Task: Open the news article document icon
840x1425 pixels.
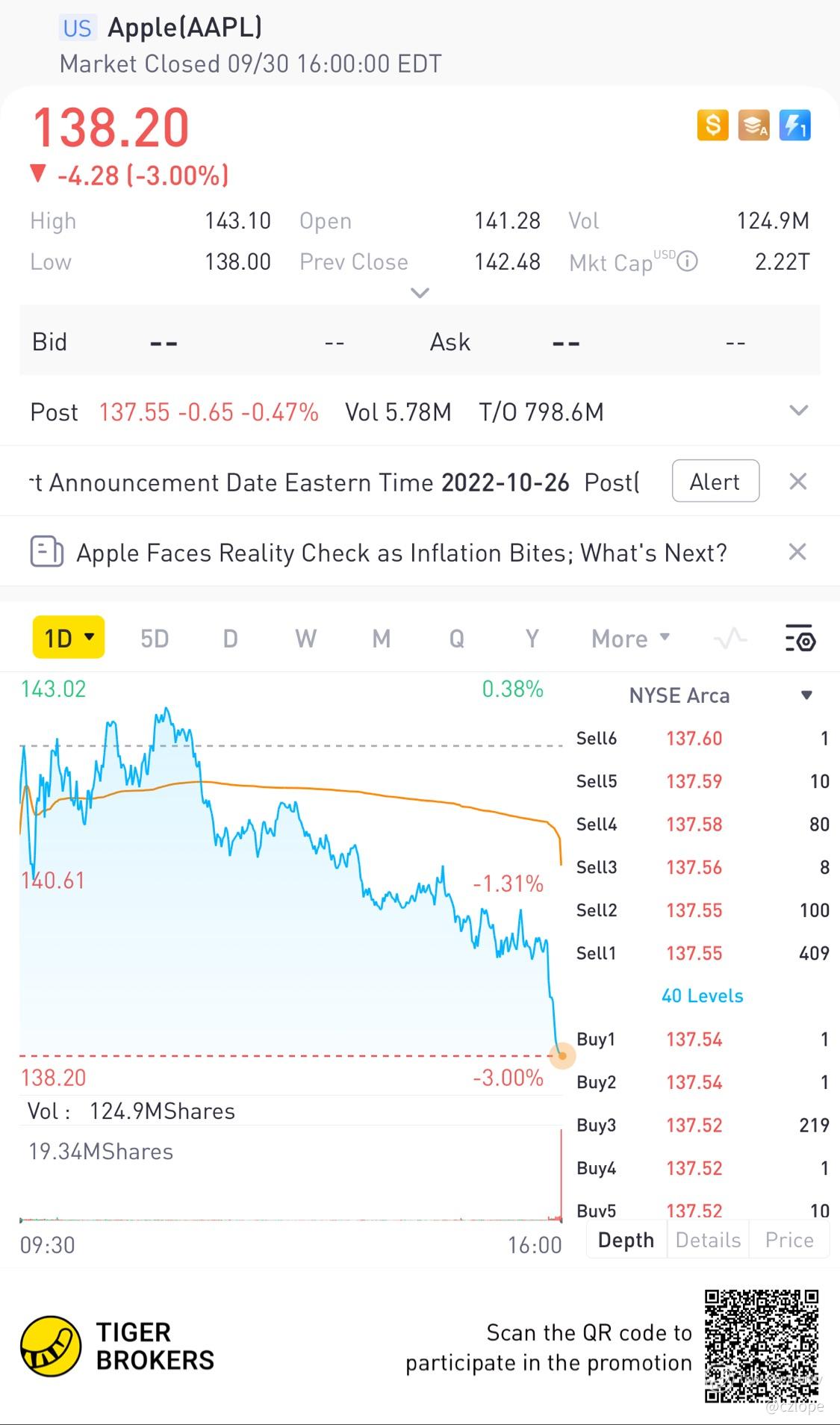Action: pos(46,553)
